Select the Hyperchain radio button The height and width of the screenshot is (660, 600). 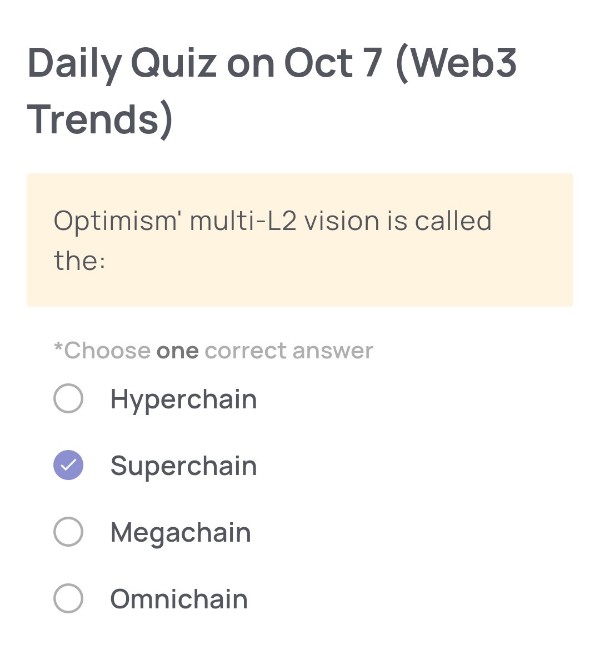coord(68,400)
